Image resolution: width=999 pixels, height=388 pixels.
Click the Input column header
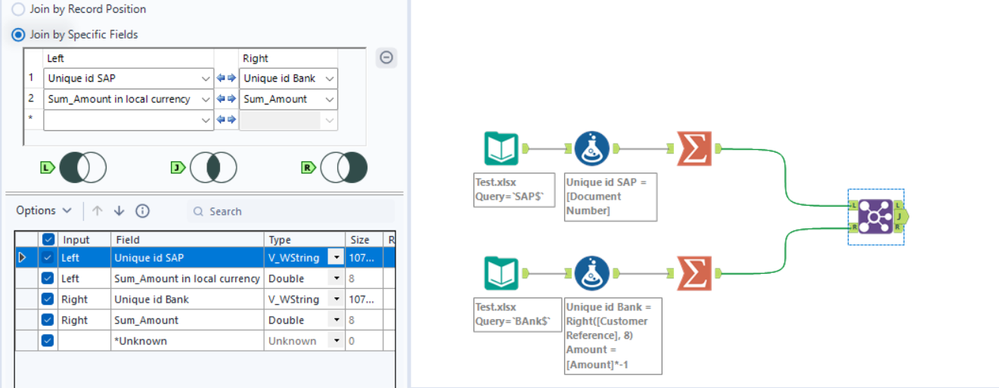[x=83, y=240]
